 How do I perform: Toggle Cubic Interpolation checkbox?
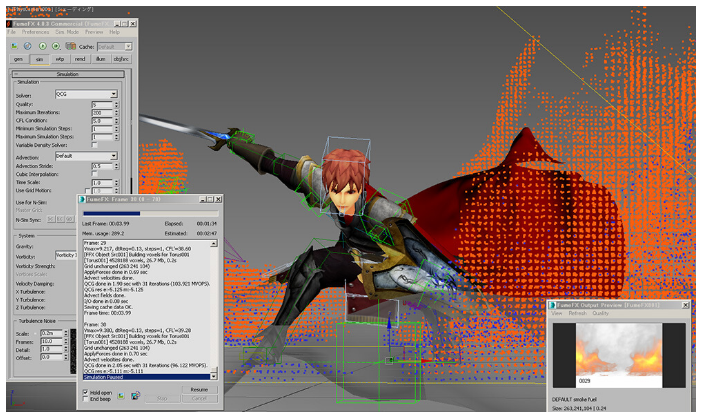pyautogui.click(x=94, y=174)
